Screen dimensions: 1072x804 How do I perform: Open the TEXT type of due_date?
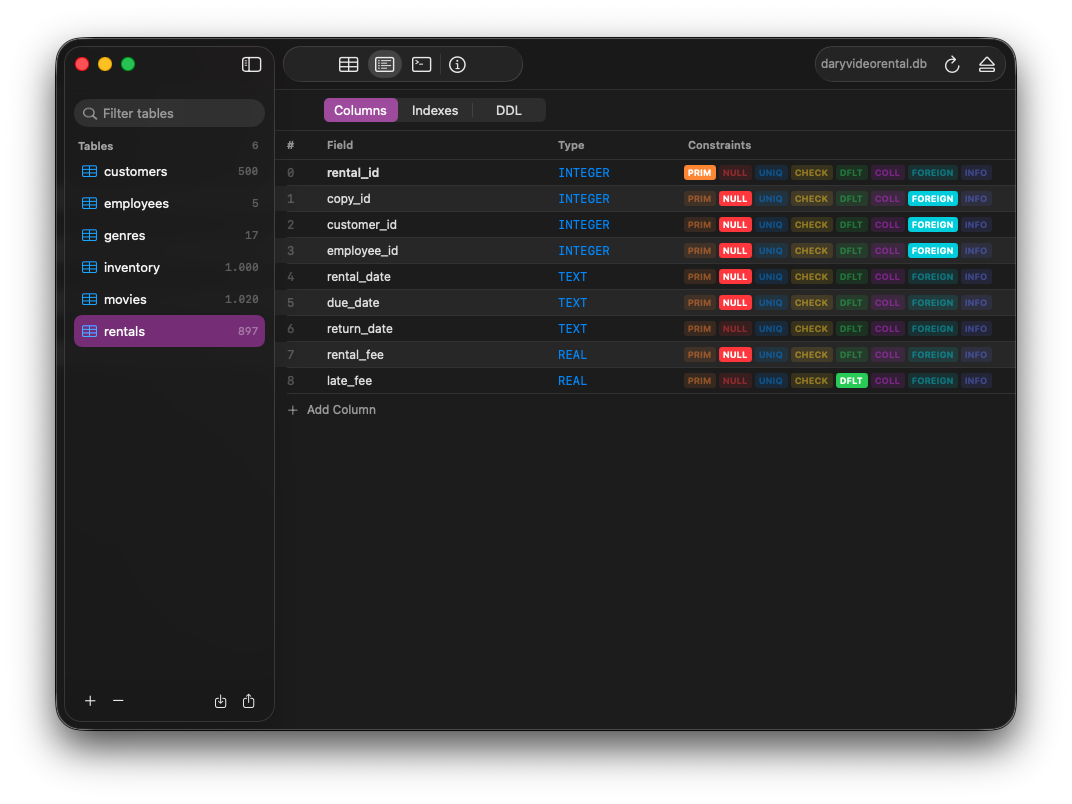pos(572,303)
